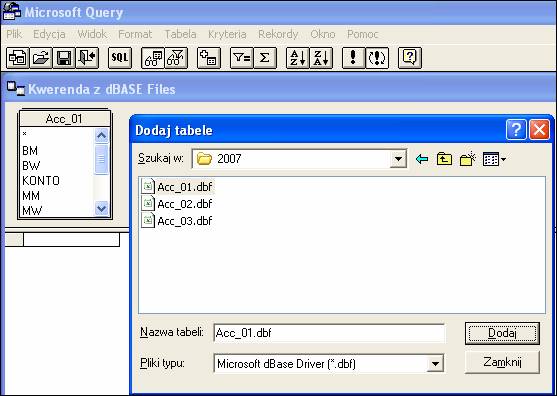The image size is (557, 396).
Task: Click the Add Table toolbar icon
Action: [x=209, y=58]
